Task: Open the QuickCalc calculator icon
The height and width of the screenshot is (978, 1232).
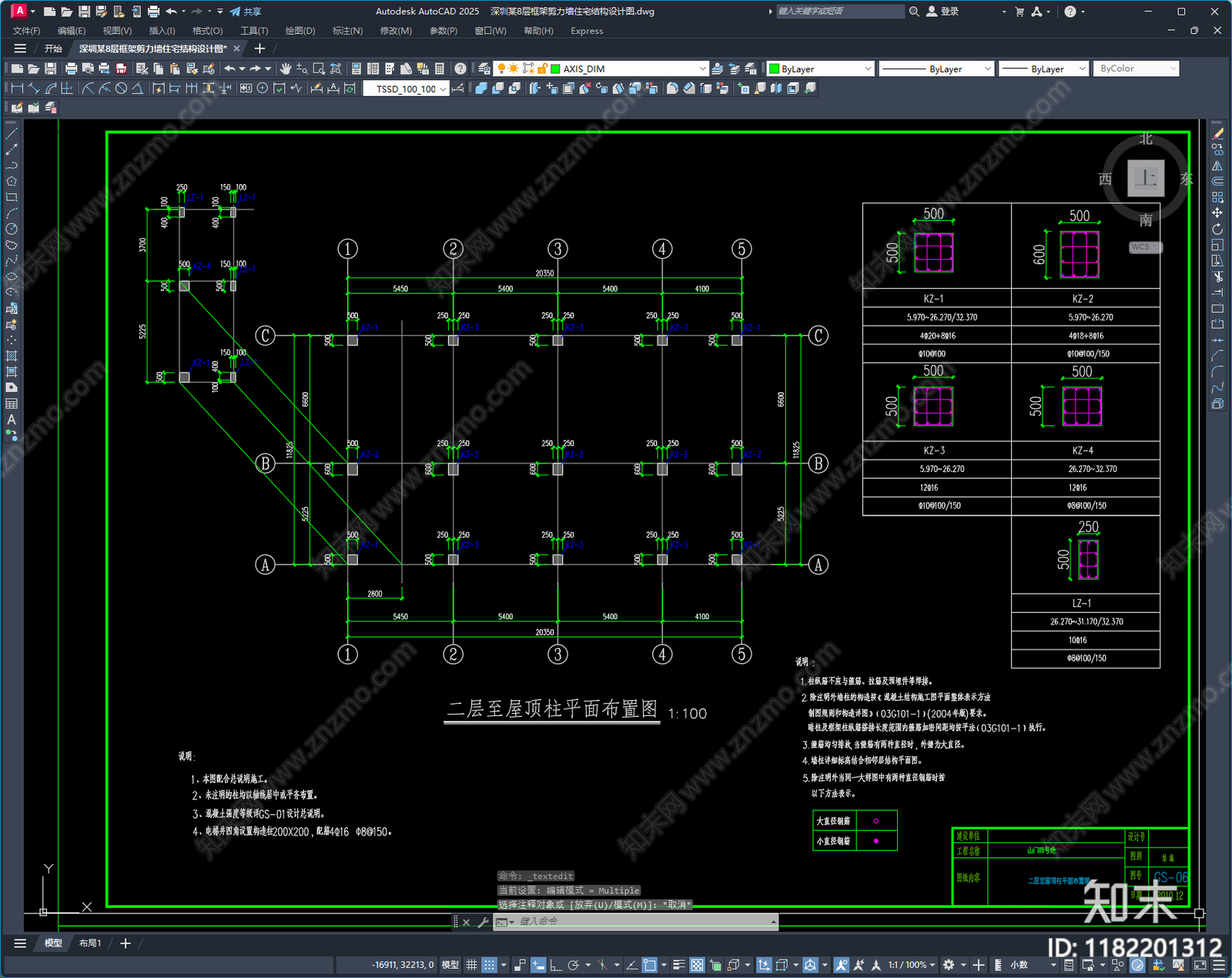Action: tap(440, 69)
